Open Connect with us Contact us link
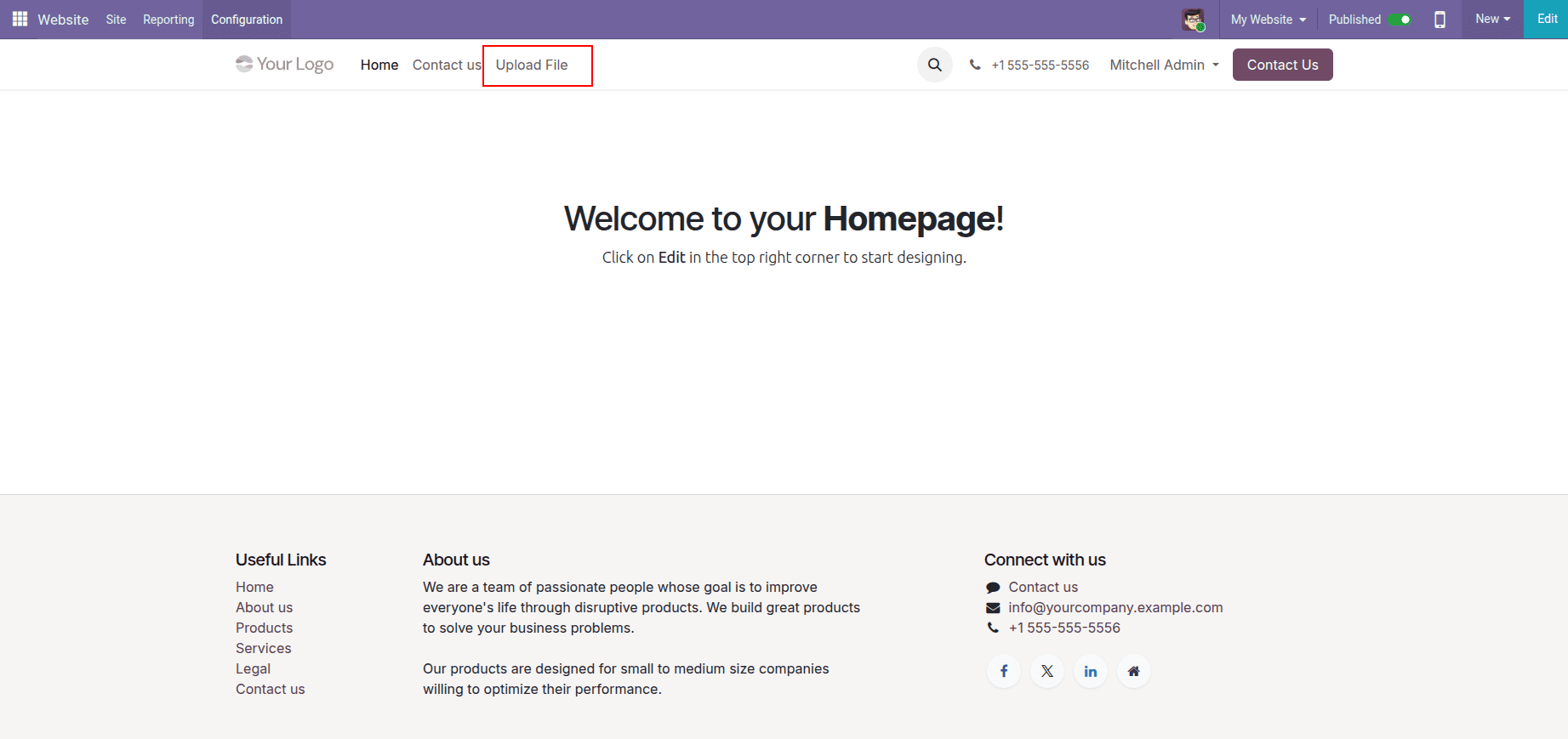 [1043, 587]
